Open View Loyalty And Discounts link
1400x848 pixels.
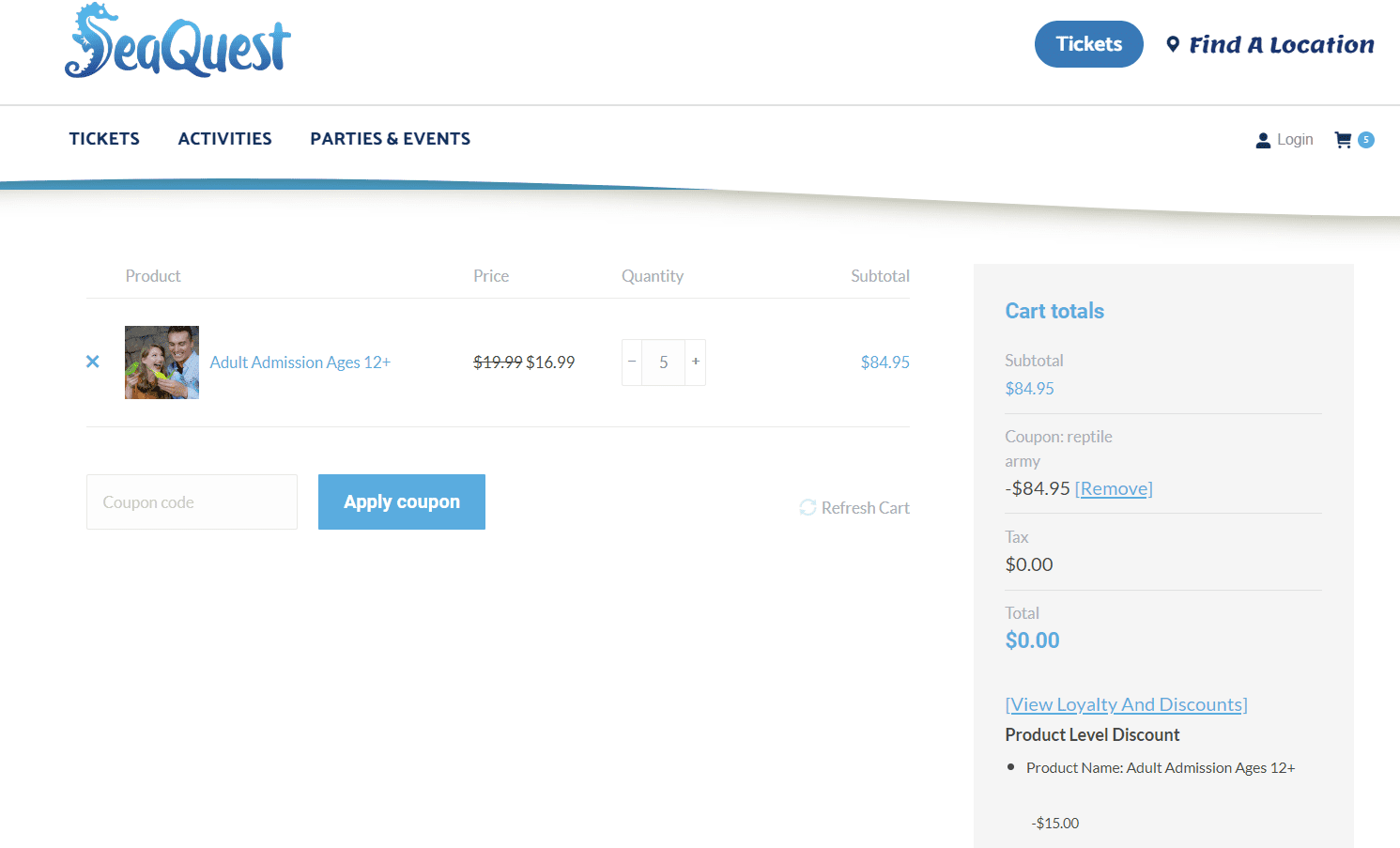1126,704
